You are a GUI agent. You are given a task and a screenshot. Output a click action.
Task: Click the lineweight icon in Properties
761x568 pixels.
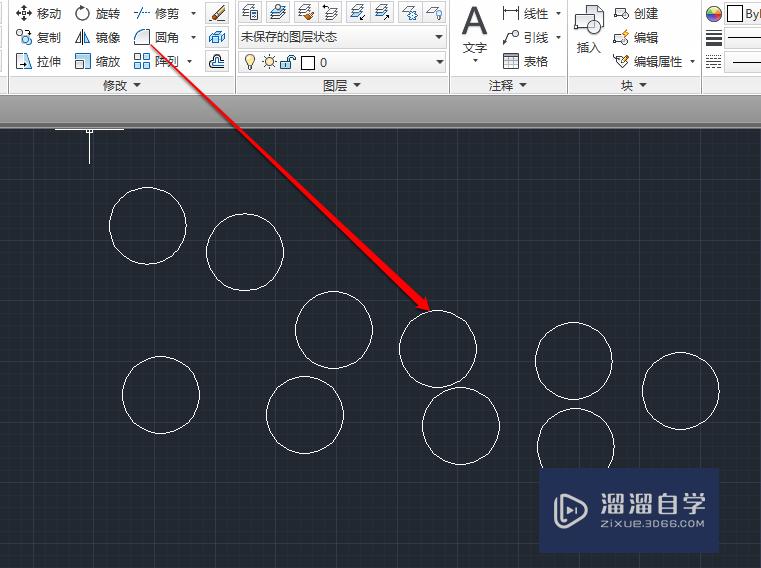click(x=713, y=38)
